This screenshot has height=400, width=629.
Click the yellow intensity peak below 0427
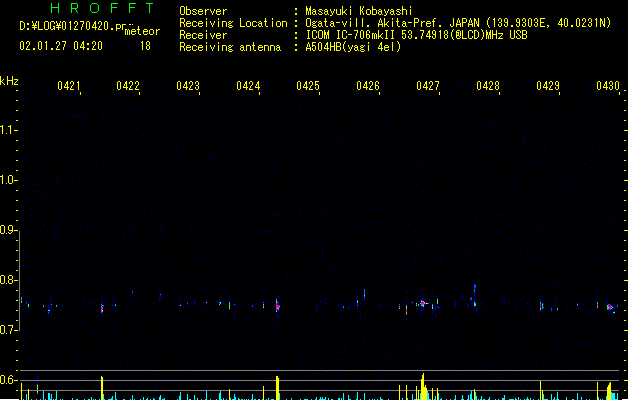pos(423,386)
